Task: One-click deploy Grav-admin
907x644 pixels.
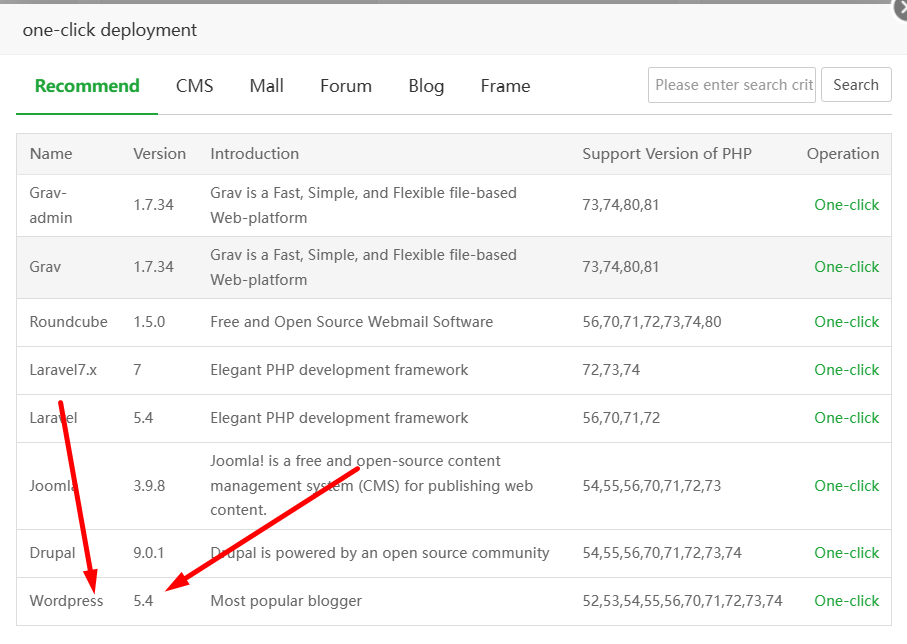Action: tap(846, 205)
